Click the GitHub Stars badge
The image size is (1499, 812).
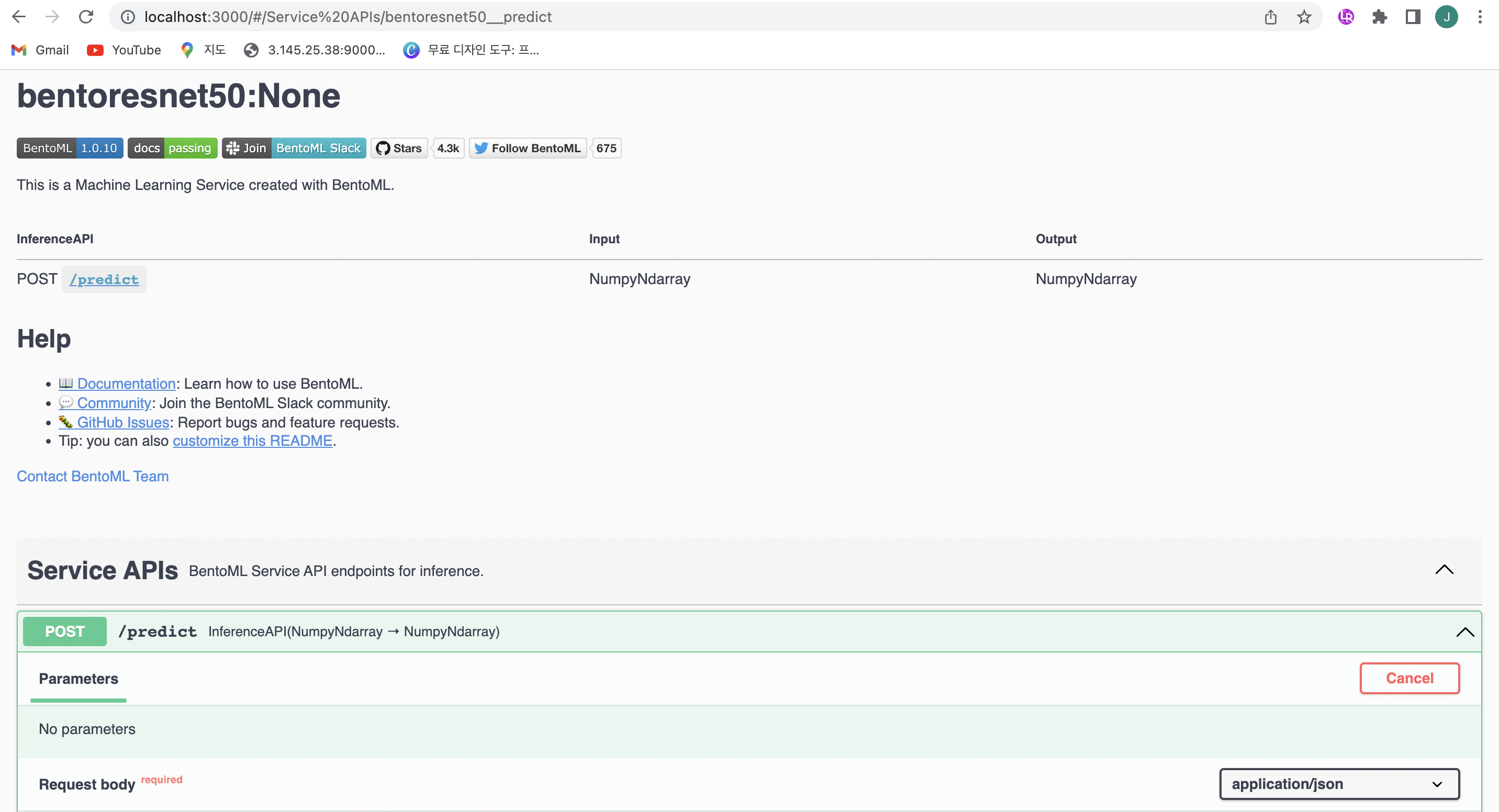click(x=400, y=148)
